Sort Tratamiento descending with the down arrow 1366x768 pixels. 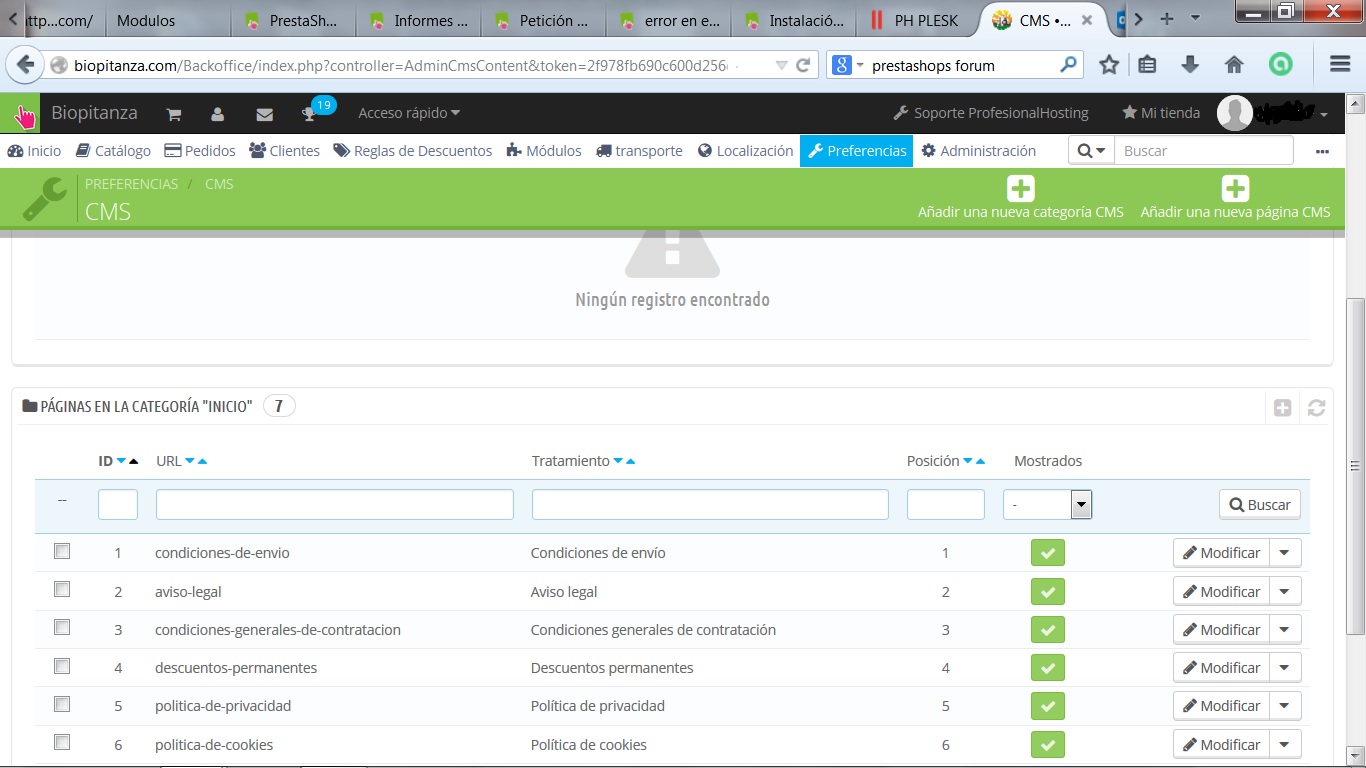pos(618,461)
